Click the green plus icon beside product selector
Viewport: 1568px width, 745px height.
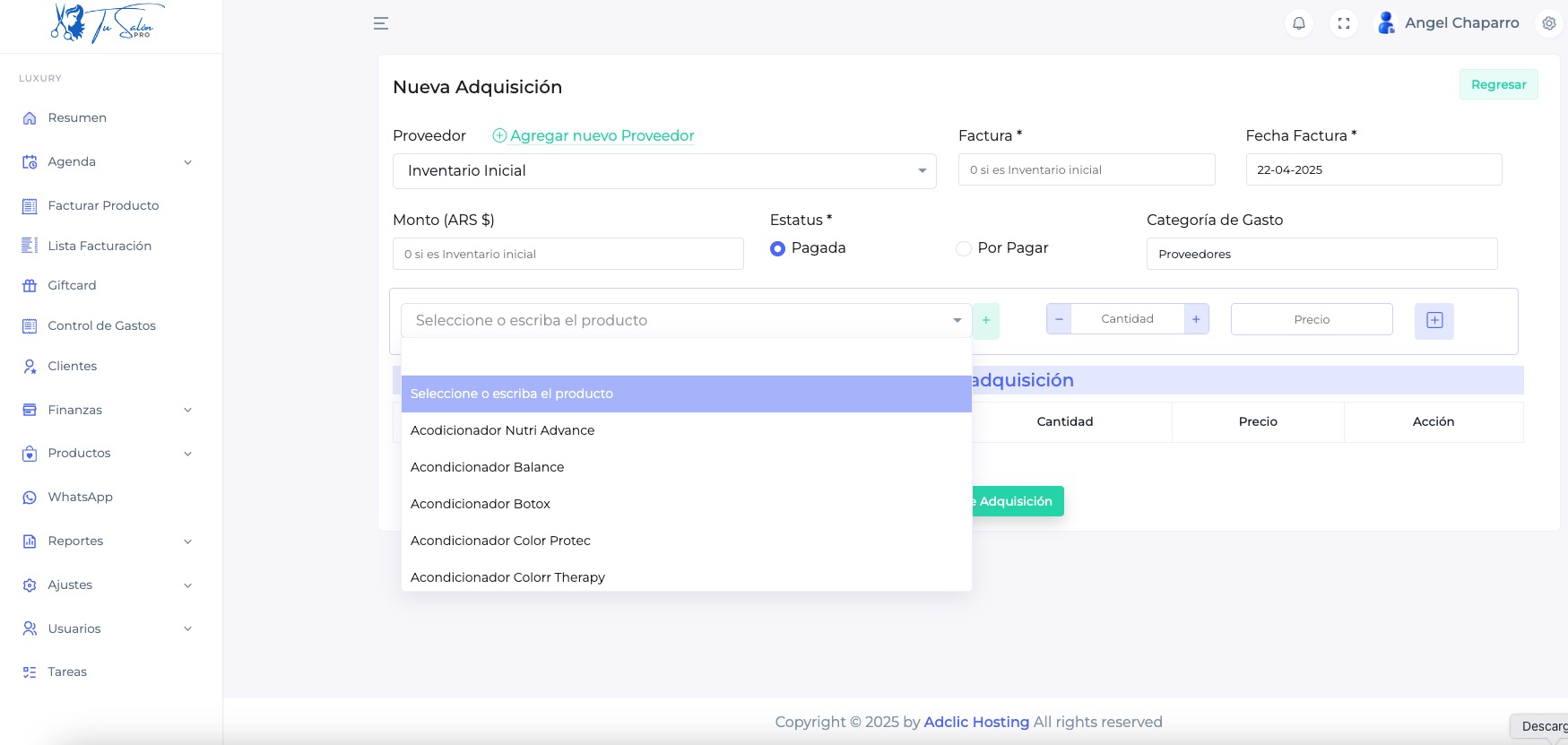pos(986,320)
